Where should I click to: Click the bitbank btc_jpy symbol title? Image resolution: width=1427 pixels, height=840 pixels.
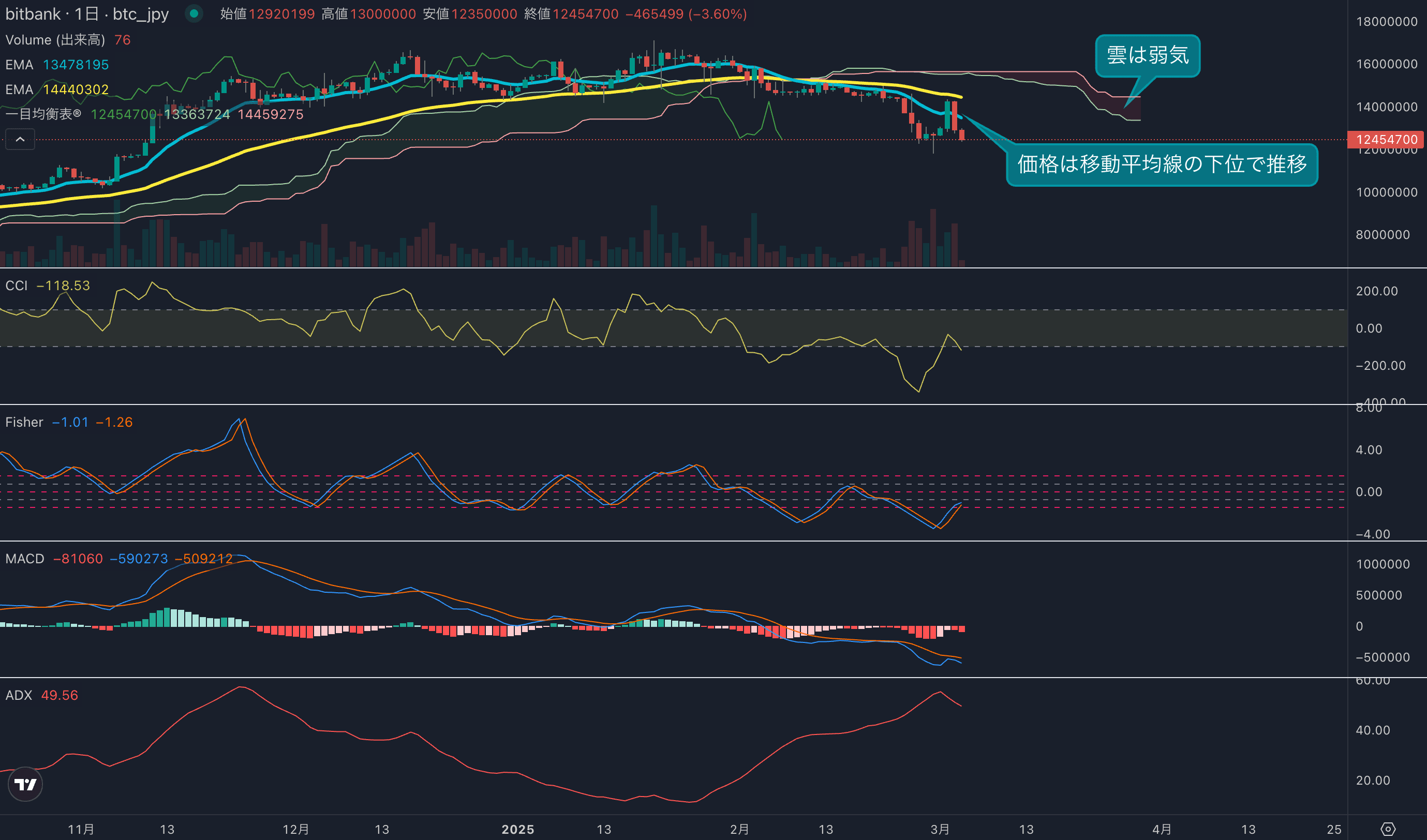[86, 13]
